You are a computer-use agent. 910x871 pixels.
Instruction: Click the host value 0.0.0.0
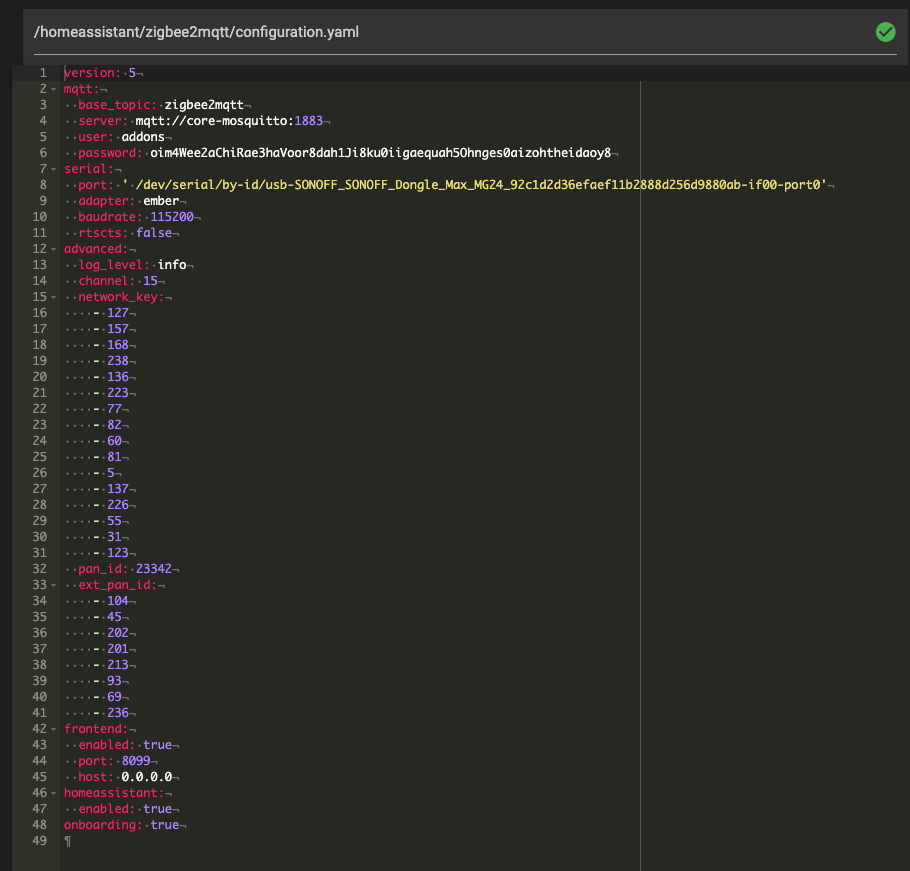pos(147,777)
